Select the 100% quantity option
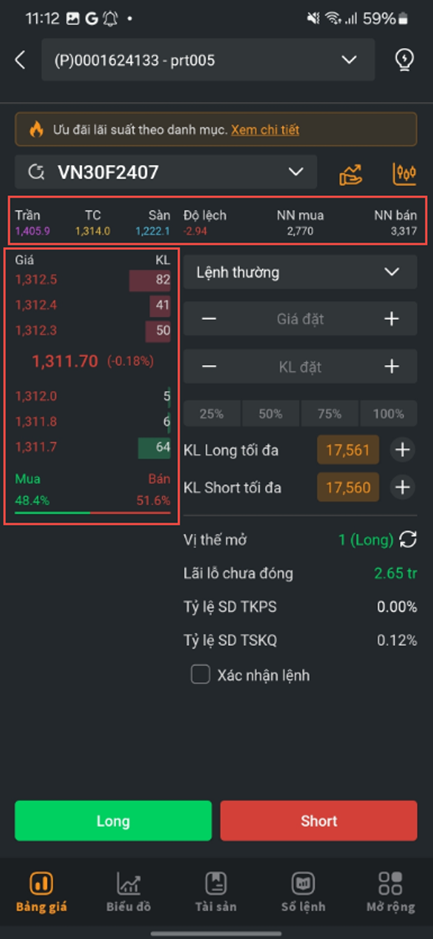 (388, 414)
